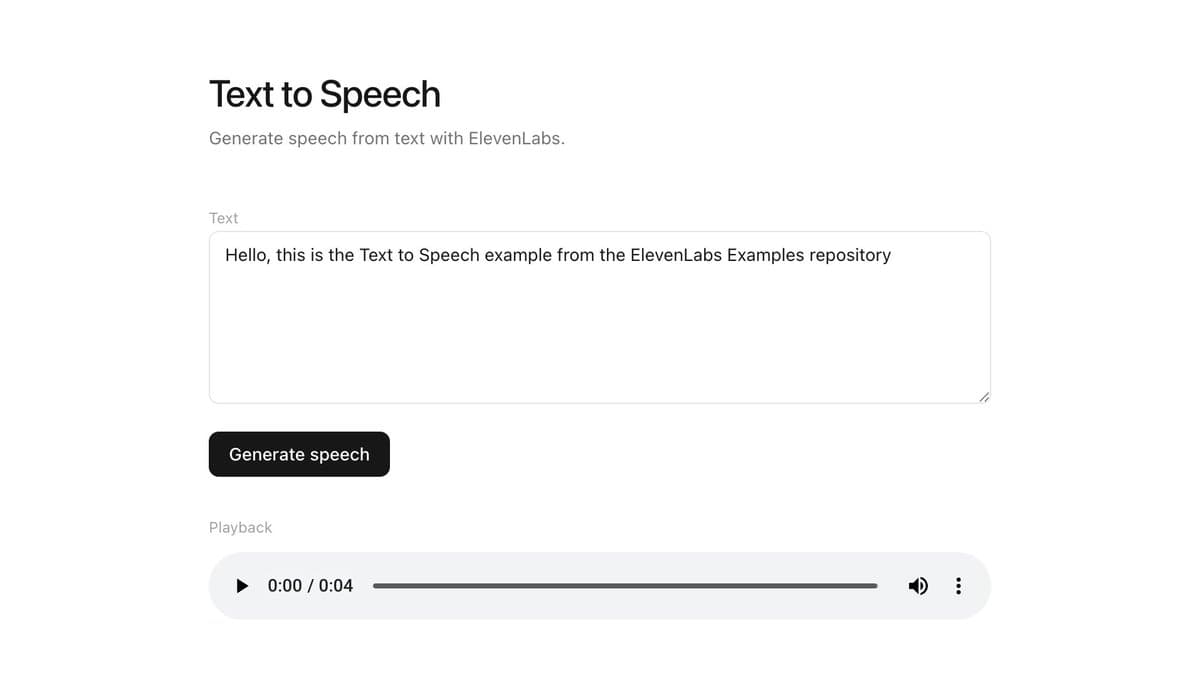Click the Generate speech button

[299, 454]
